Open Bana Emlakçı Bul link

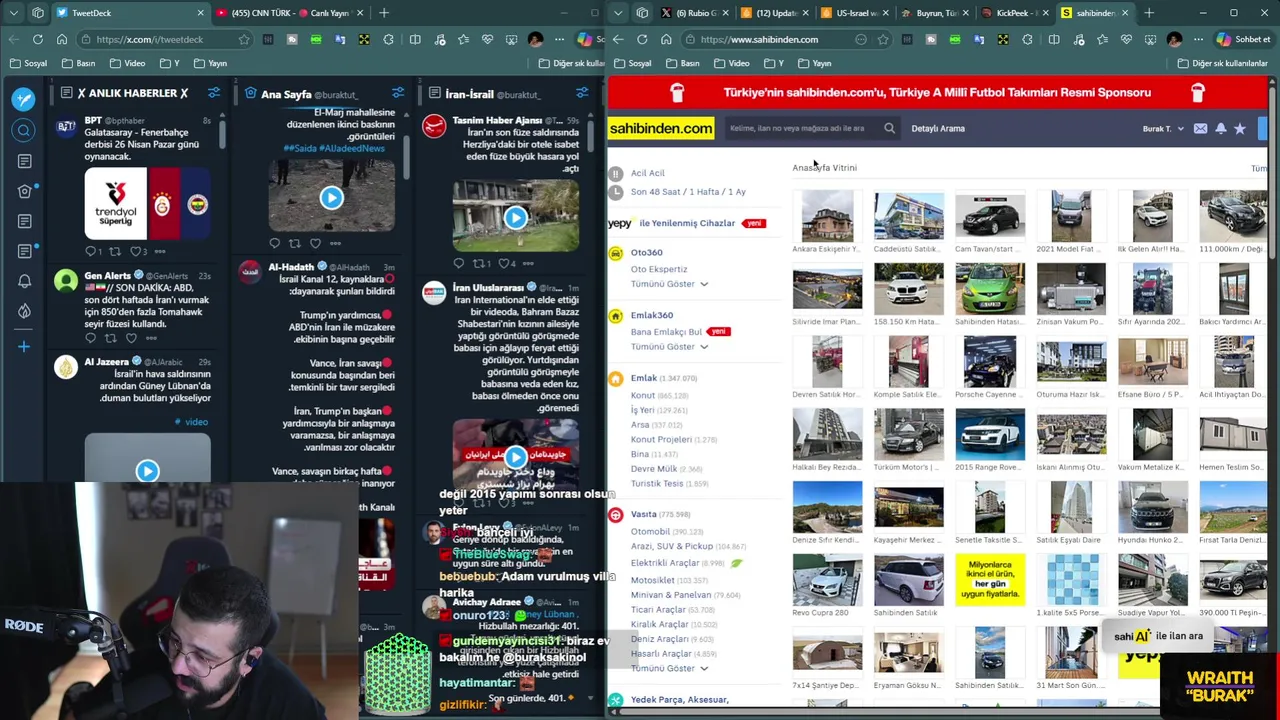pyautogui.click(x=666, y=331)
